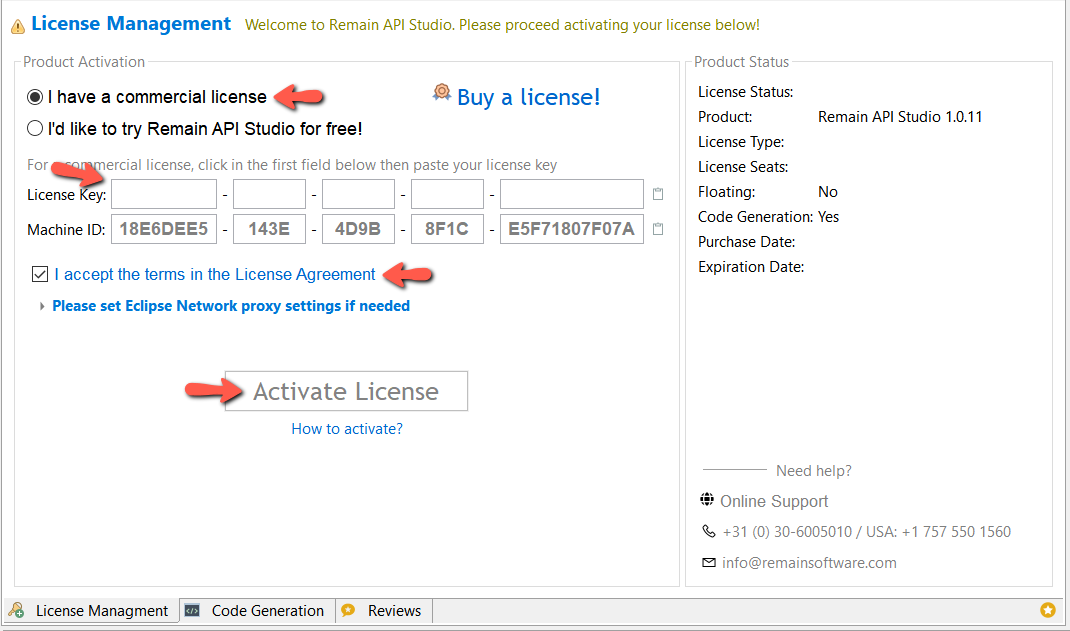
Task: Click the Machine ID field showing 8F1C
Action: tap(447, 229)
